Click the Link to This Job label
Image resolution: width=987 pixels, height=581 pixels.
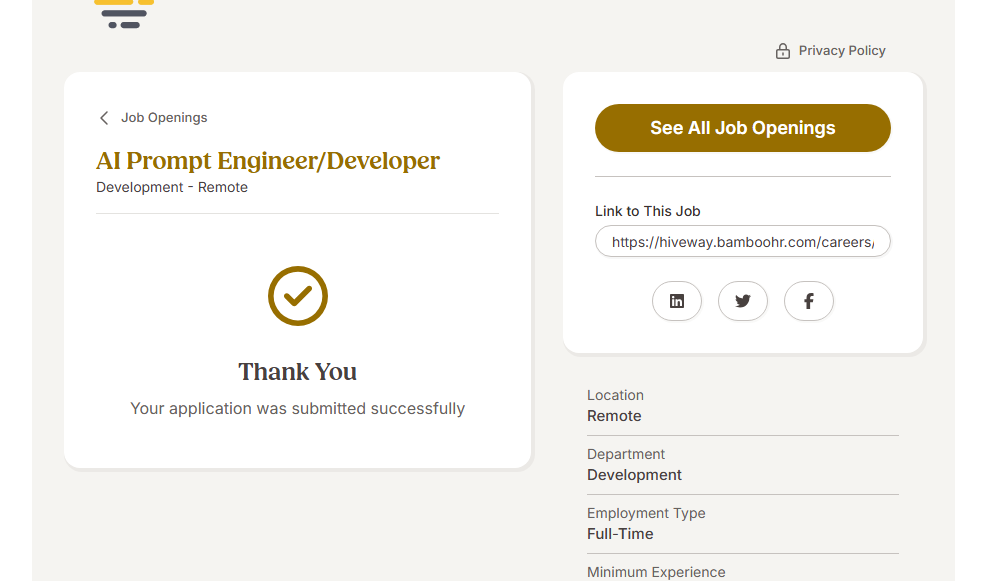pos(648,211)
